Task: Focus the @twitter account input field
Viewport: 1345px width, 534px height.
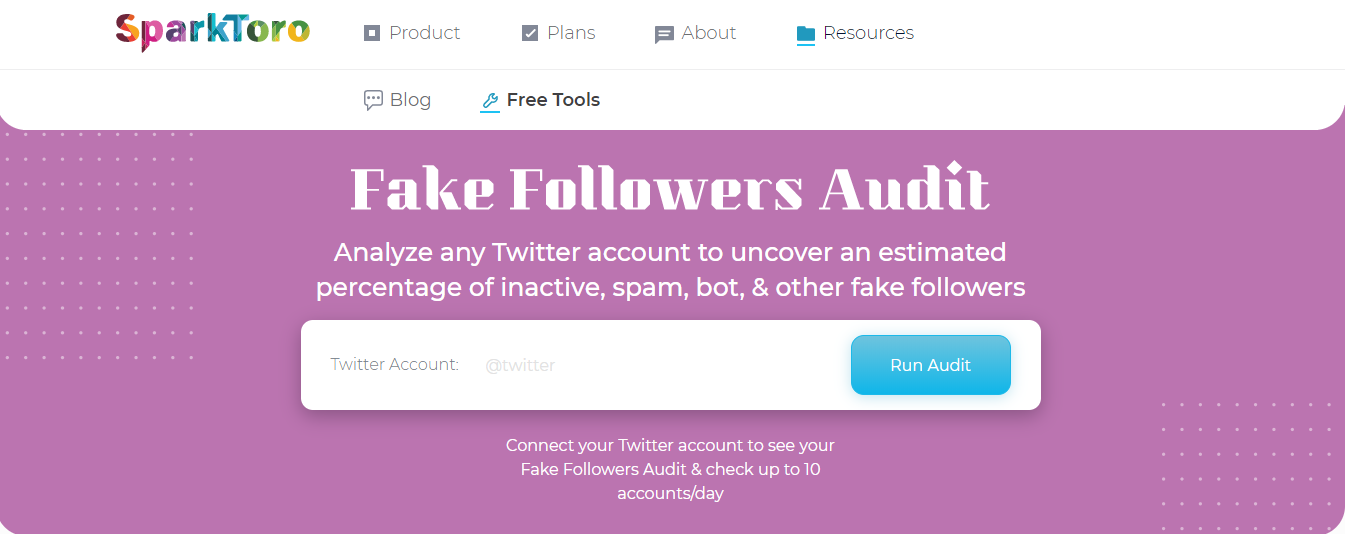Action: point(660,365)
